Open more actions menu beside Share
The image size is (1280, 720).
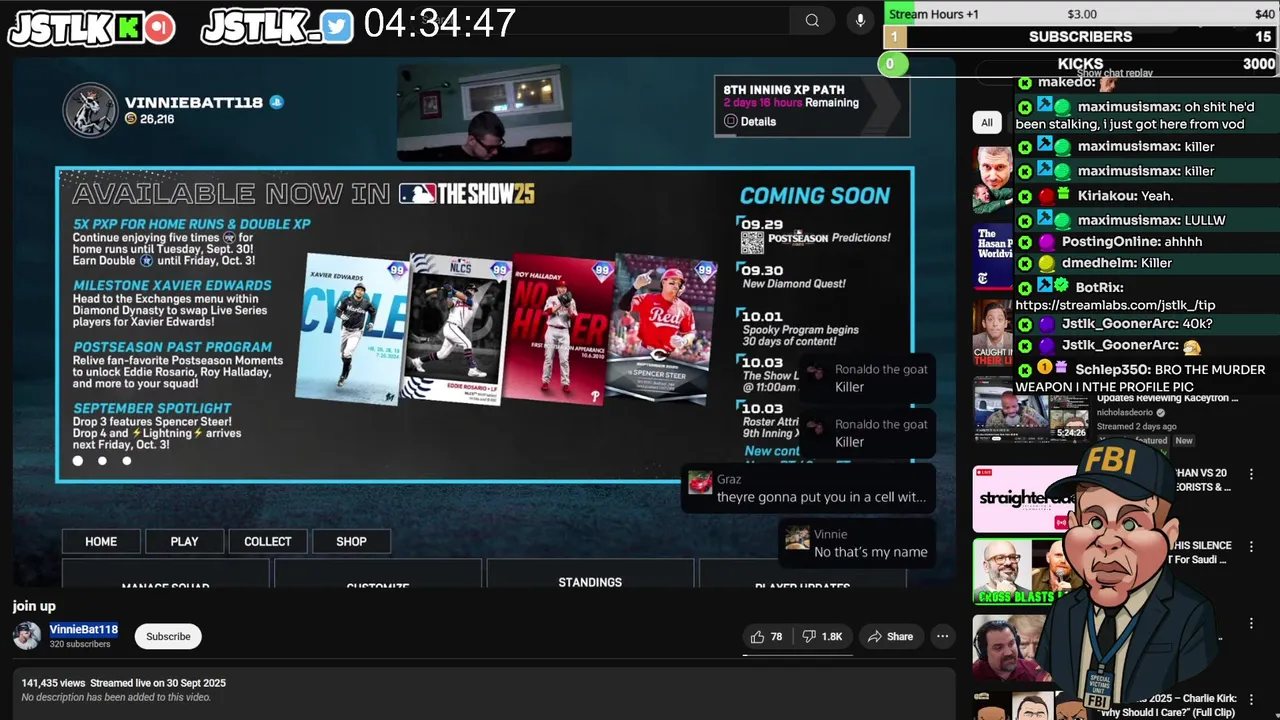(942, 636)
